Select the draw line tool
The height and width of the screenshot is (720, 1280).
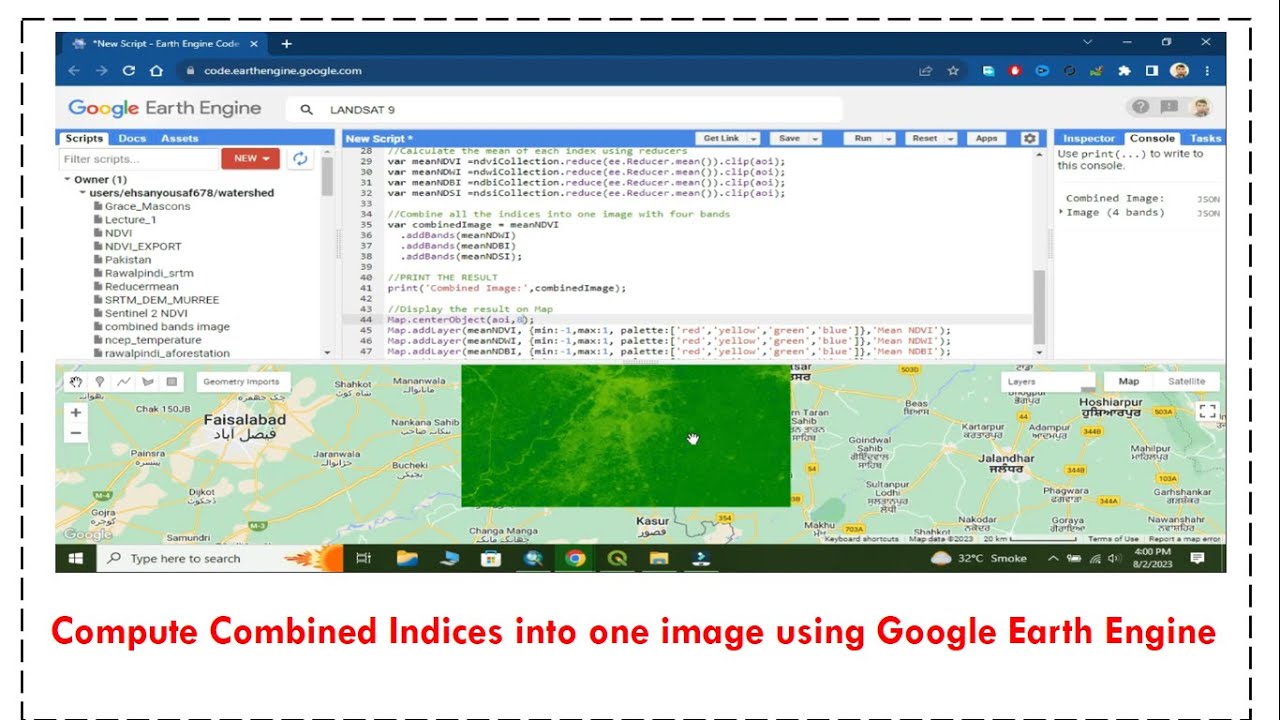(x=124, y=381)
